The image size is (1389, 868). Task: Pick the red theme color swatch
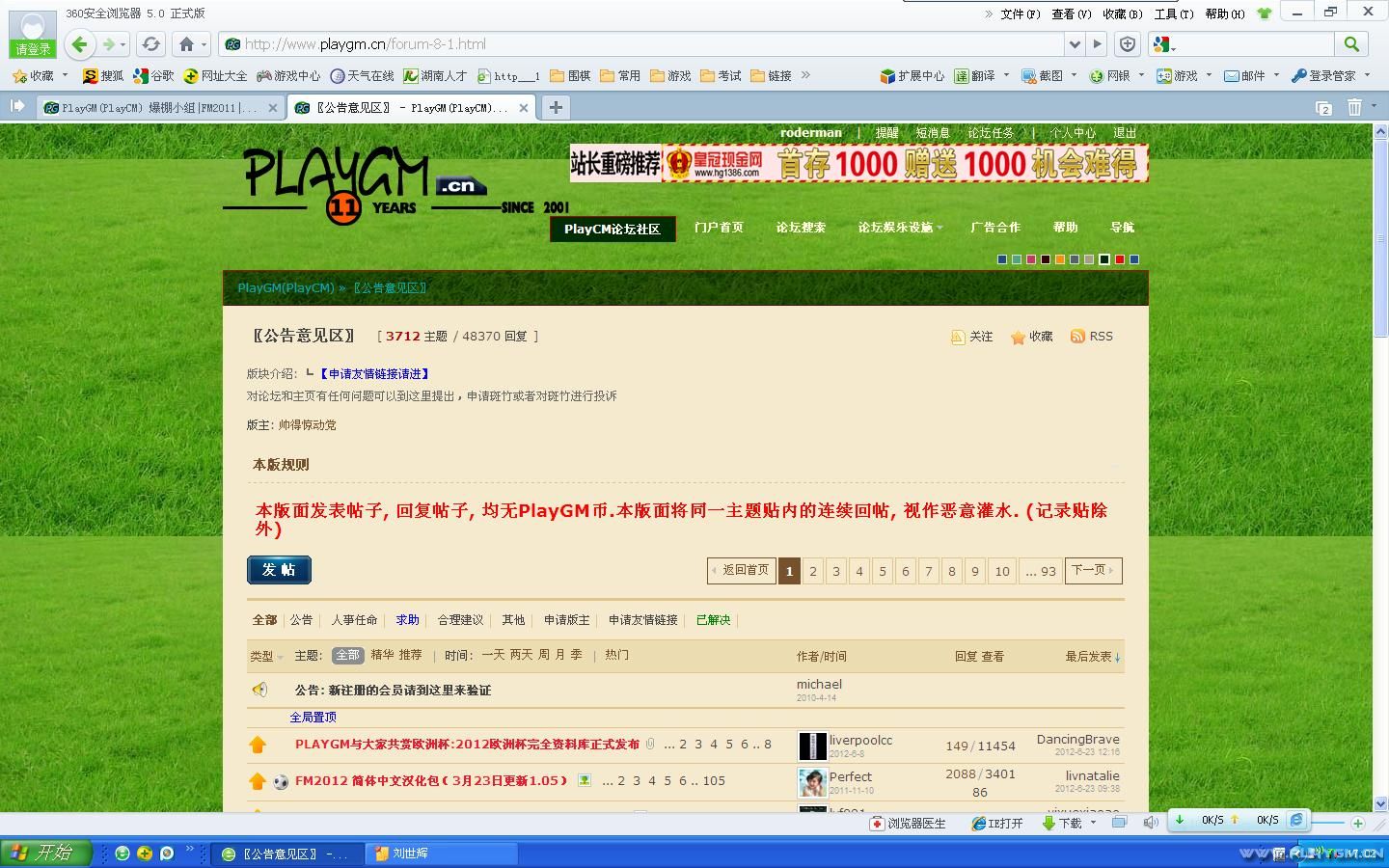pyautogui.click(x=1120, y=259)
